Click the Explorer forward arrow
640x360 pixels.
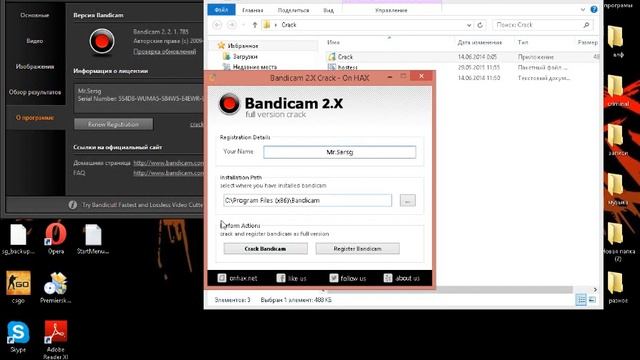coord(231,25)
